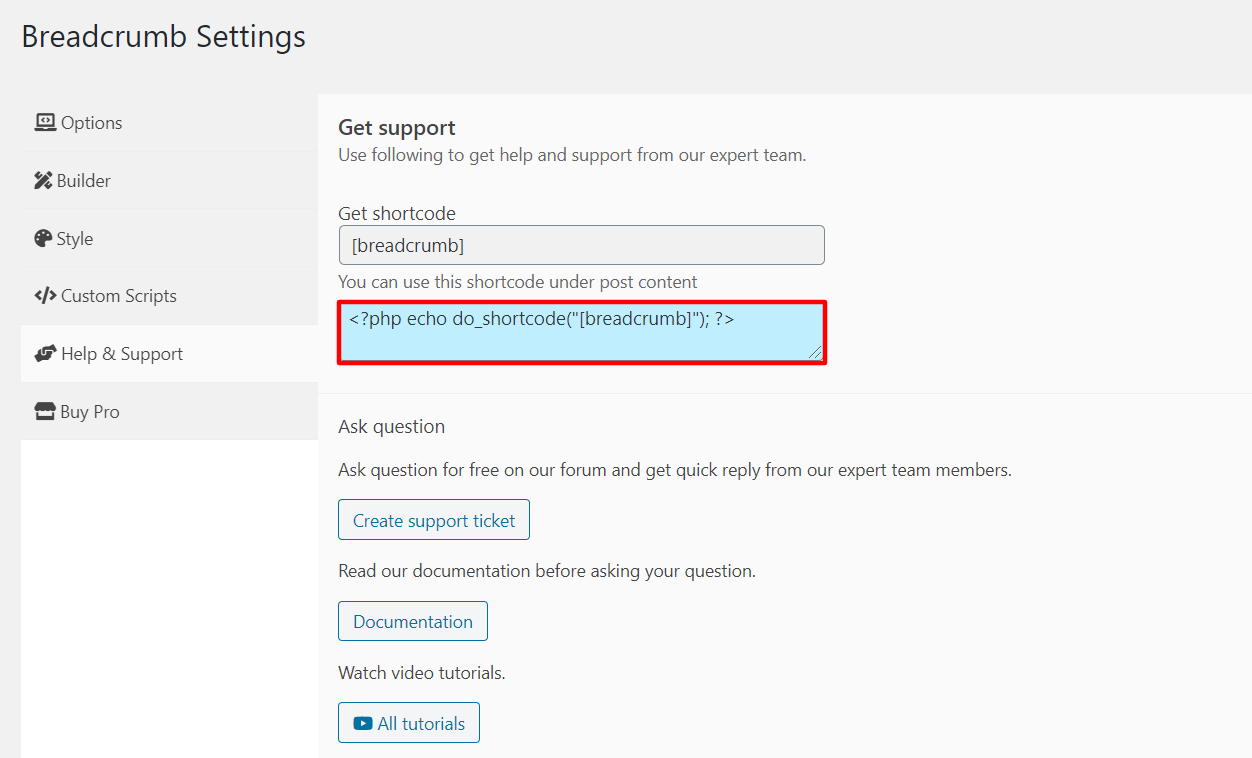Image resolution: width=1252 pixels, height=758 pixels.
Task: Click the Create support ticket button
Action: coord(433,519)
